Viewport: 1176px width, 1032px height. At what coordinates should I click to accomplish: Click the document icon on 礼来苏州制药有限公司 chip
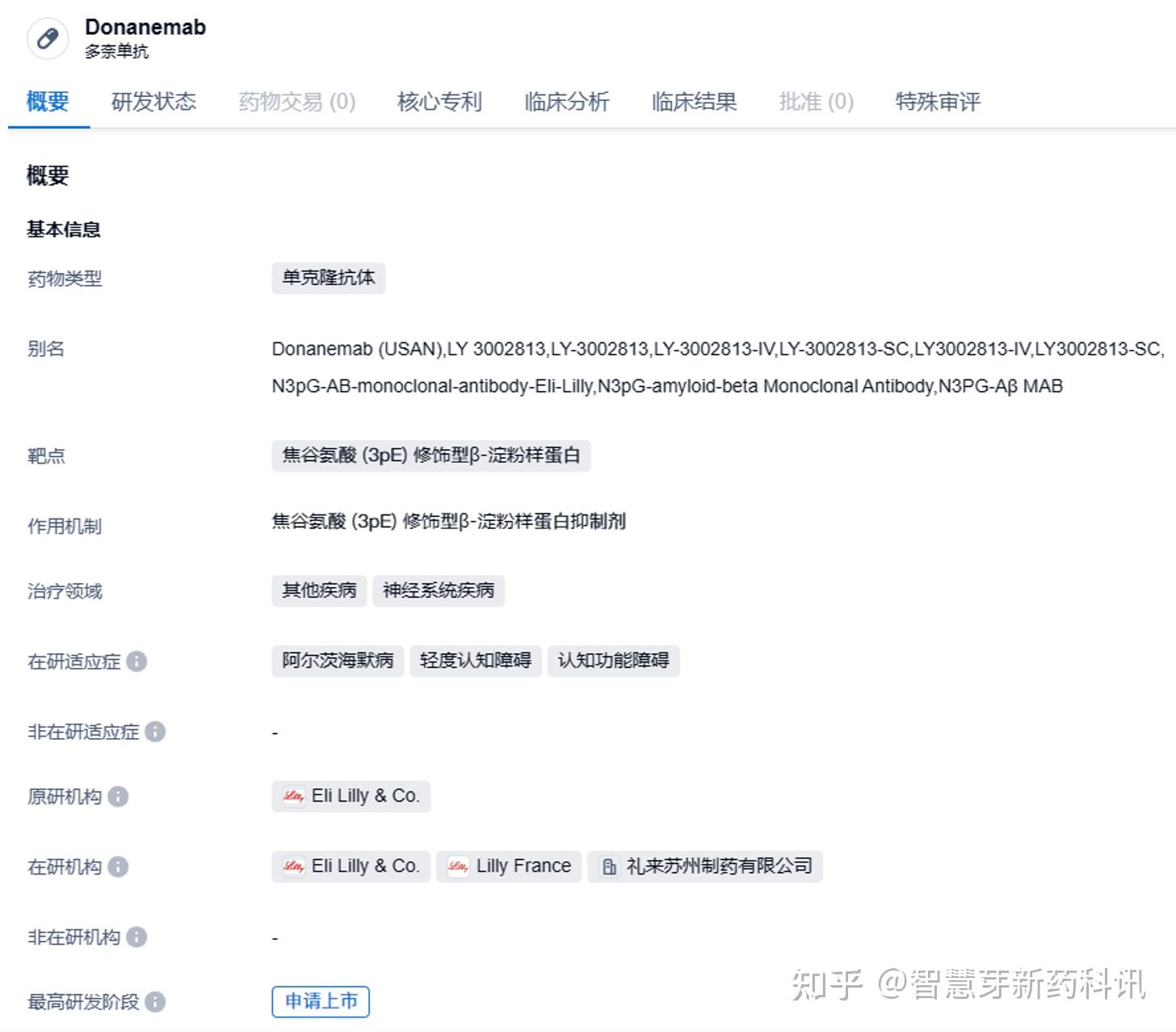point(608,866)
